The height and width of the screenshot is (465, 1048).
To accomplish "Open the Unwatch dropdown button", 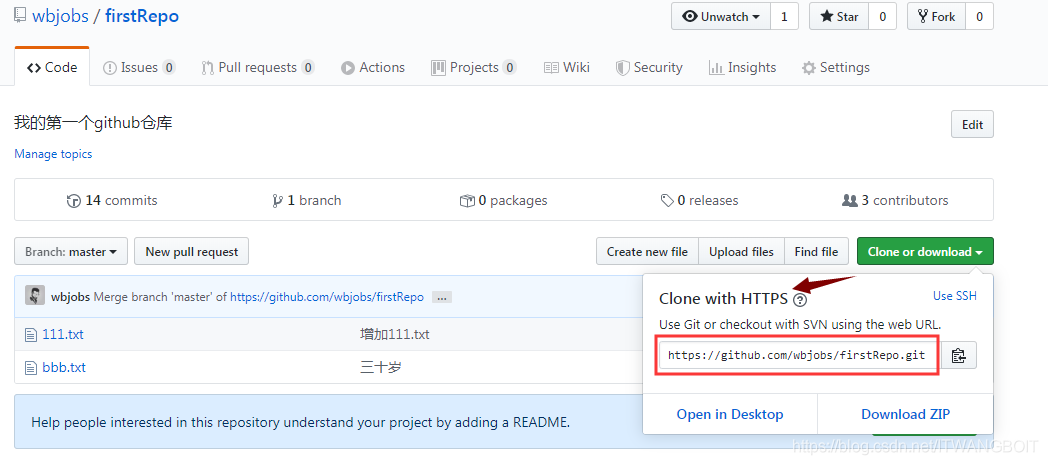I will coord(721,17).
